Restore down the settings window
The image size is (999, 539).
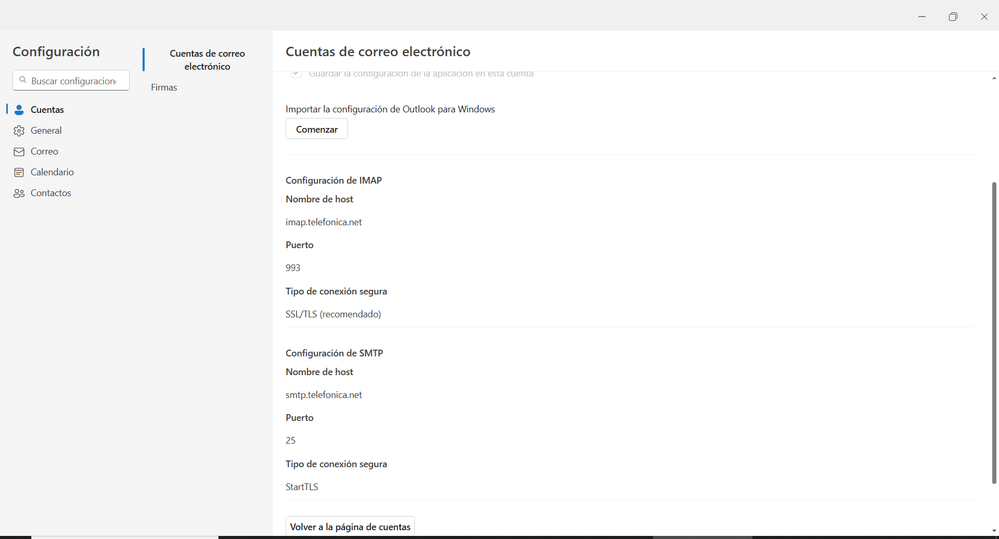tap(953, 17)
